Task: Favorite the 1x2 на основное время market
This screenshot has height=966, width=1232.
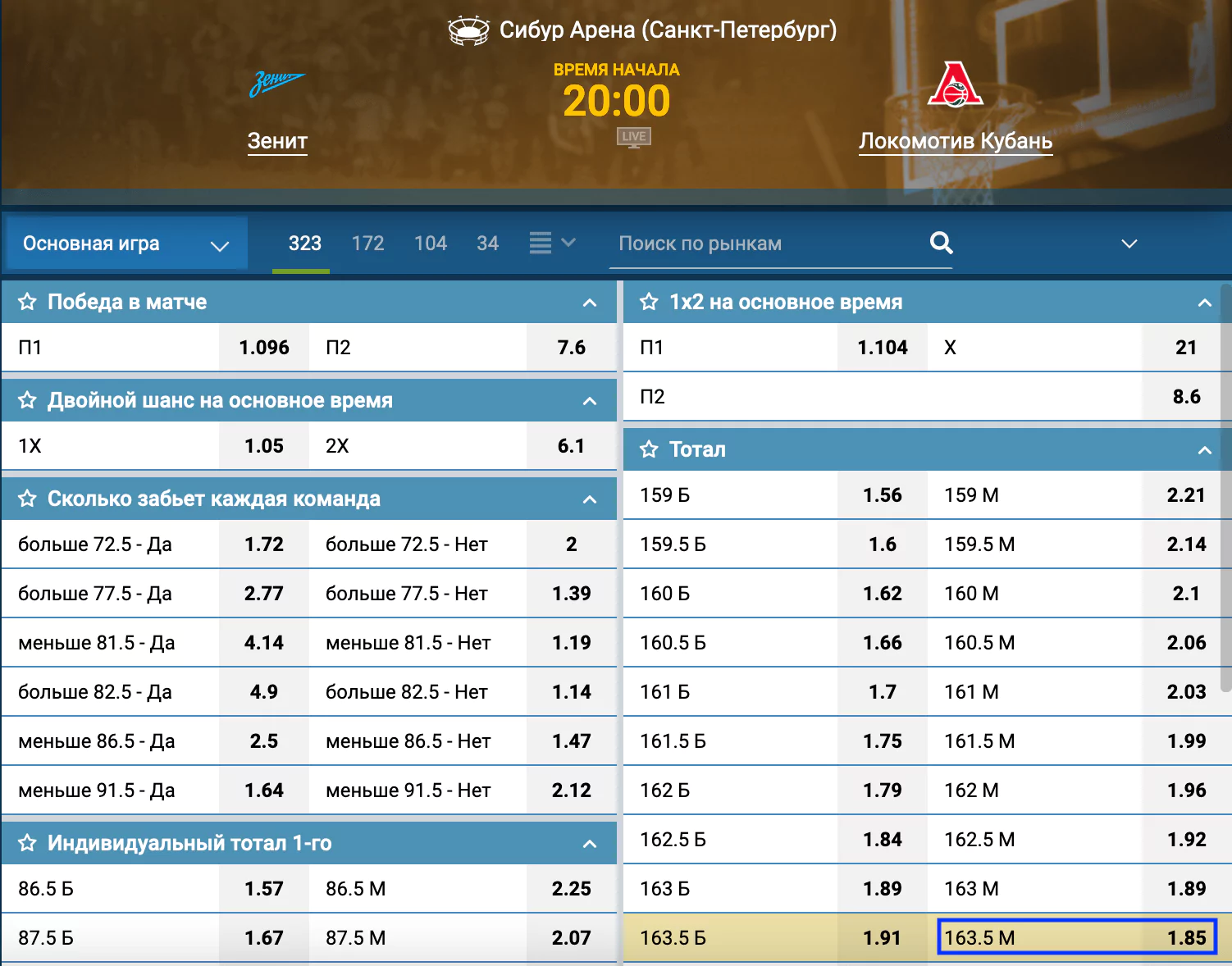Action: [x=650, y=302]
